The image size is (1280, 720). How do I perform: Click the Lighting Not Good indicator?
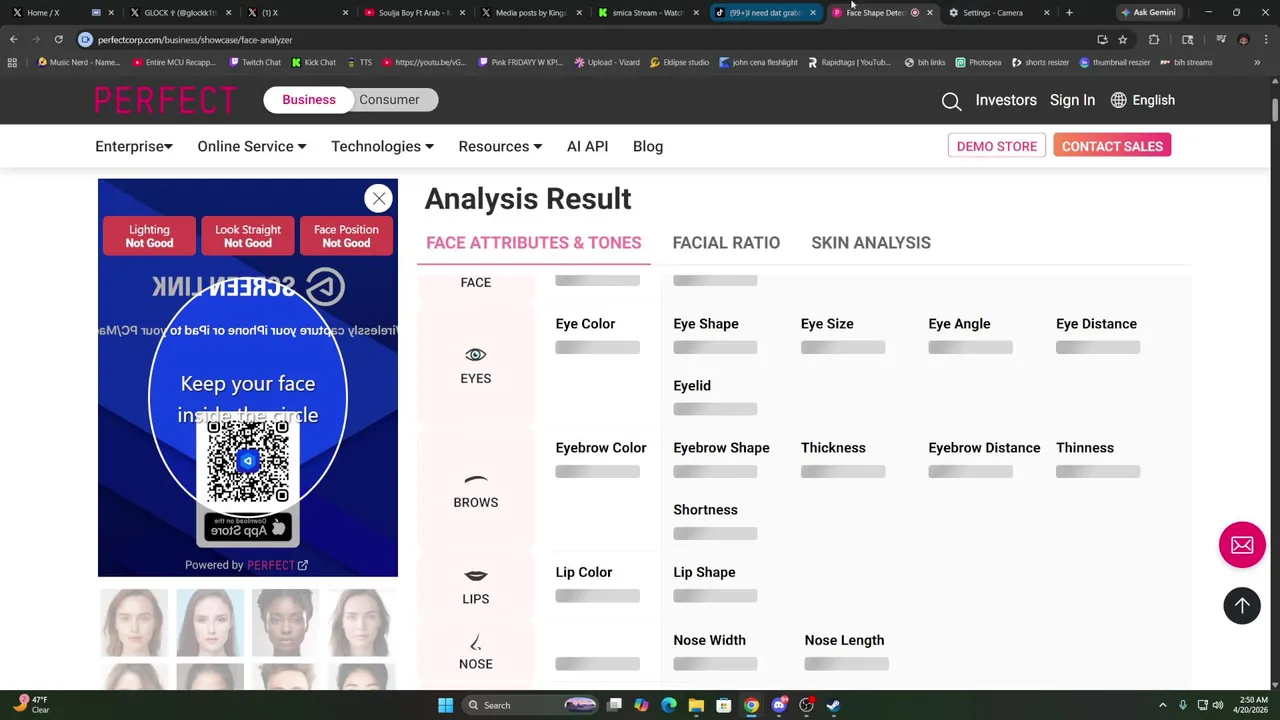(x=149, y=236)
